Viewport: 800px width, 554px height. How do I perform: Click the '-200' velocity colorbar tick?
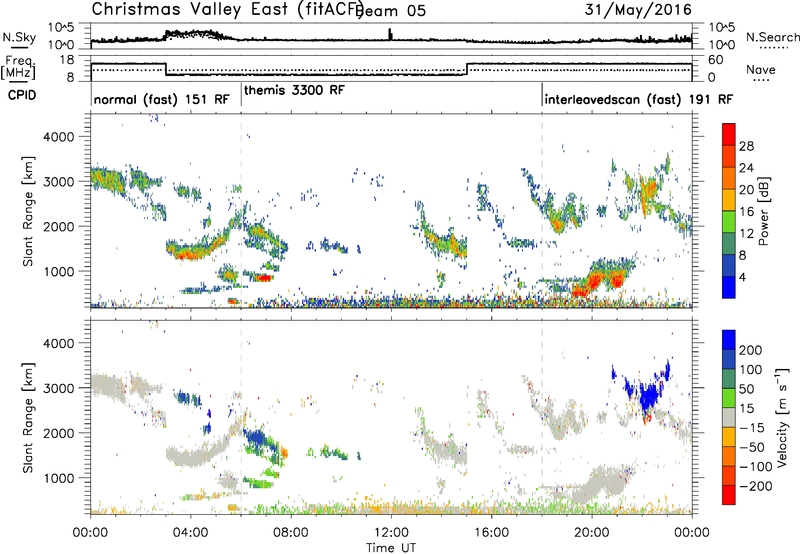754,486
